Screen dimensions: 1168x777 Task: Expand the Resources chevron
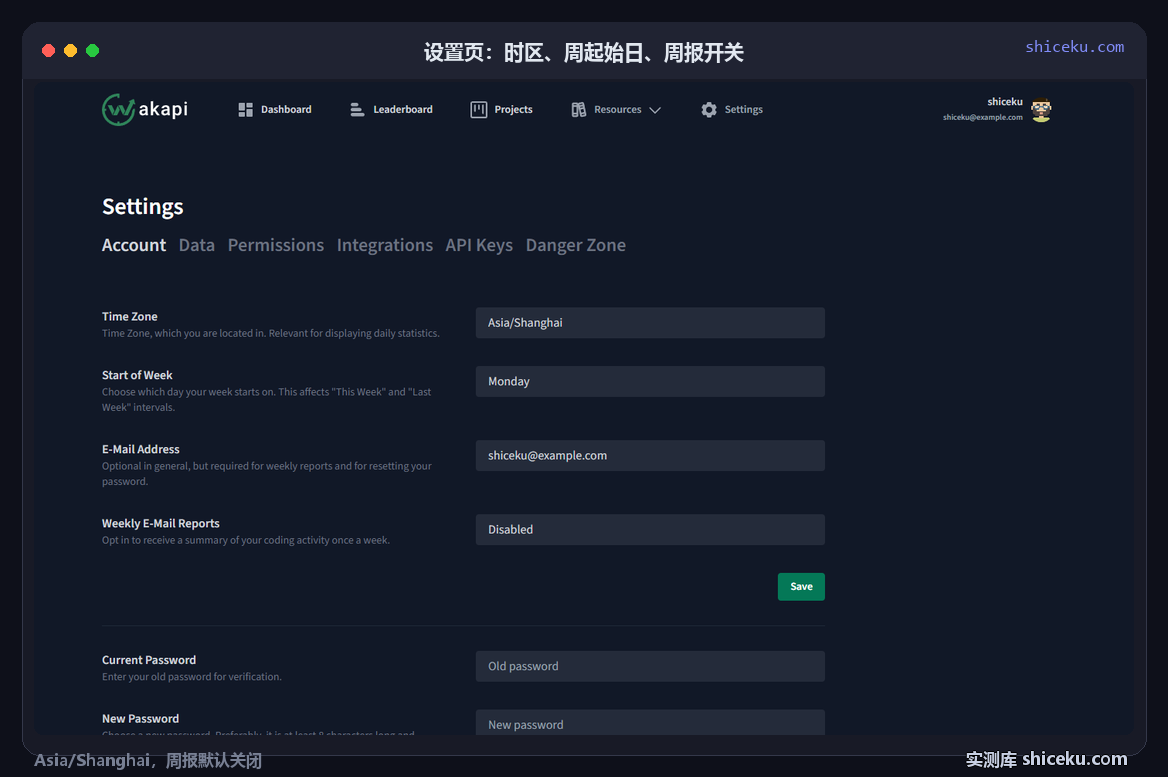(x=655, y=110)
